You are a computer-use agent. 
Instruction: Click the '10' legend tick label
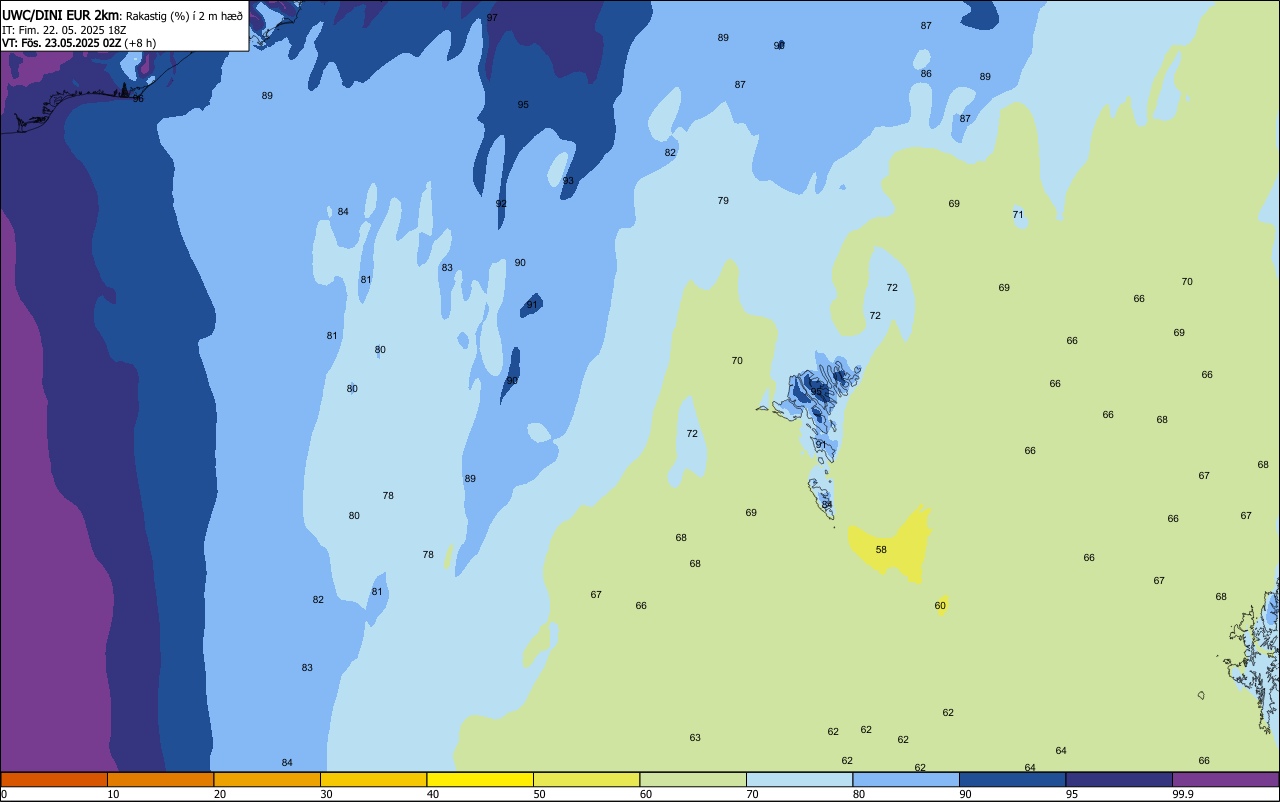113,794
